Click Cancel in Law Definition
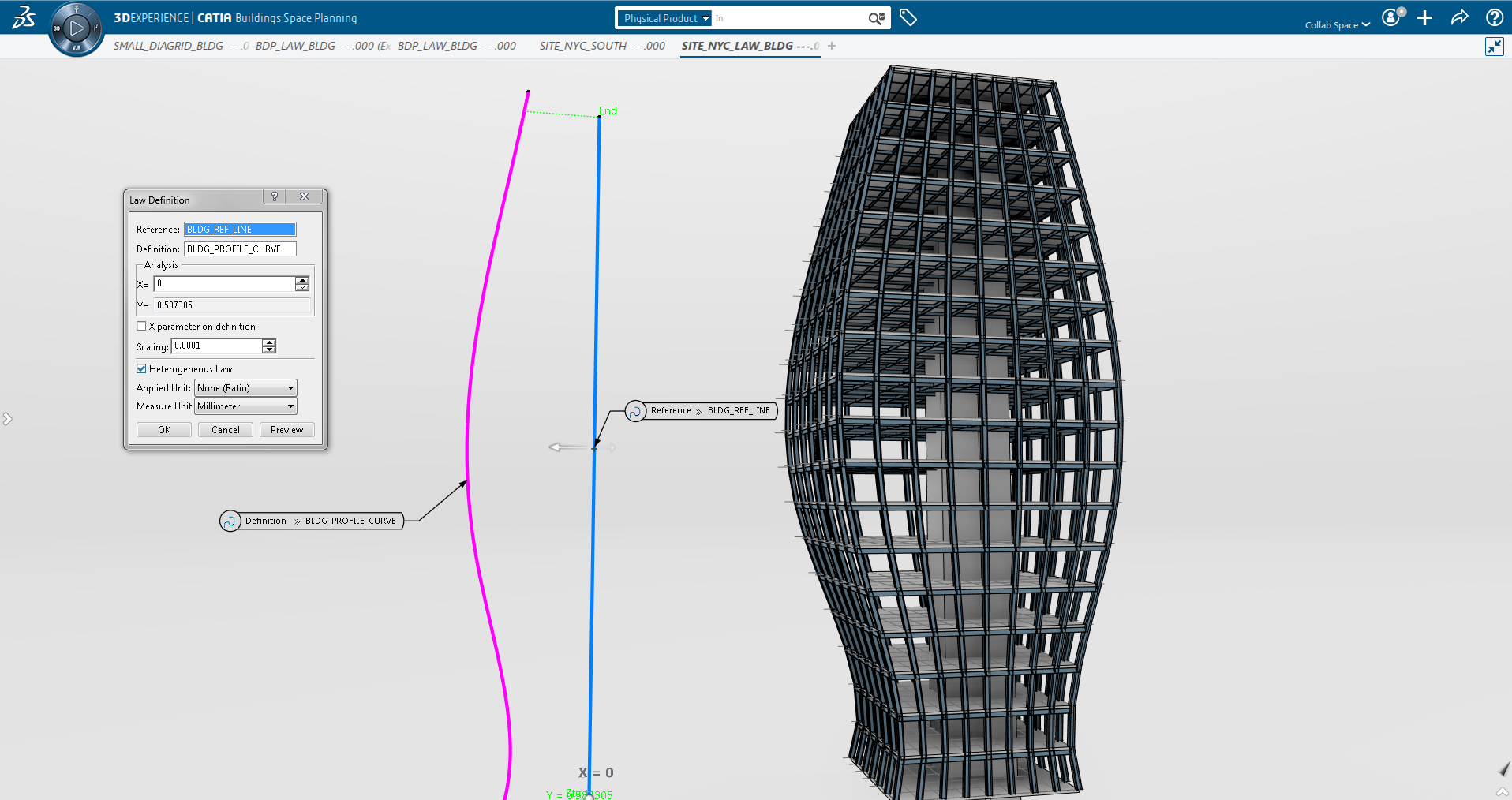 226,430
